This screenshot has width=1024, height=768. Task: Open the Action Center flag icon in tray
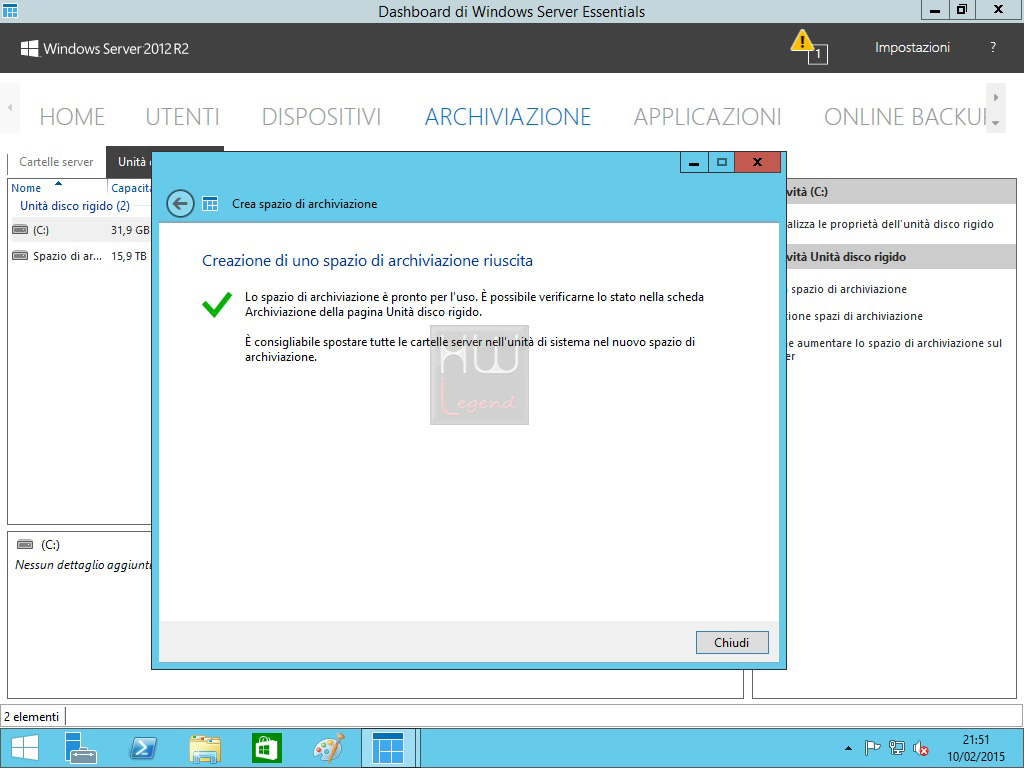point(872,748)
